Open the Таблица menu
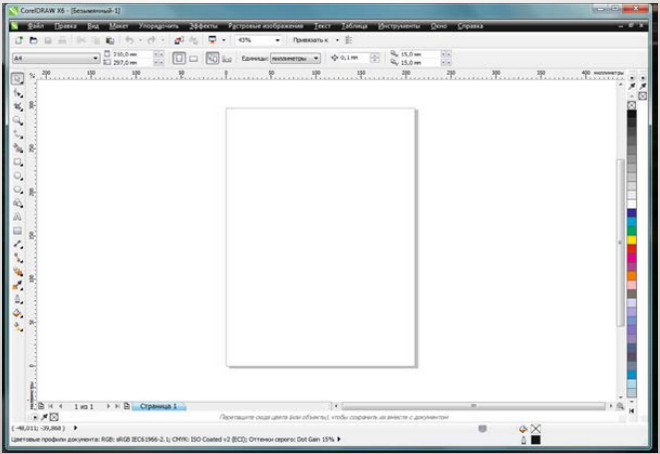The width and height of the screenshot is (660, 454). coord(354,26)
